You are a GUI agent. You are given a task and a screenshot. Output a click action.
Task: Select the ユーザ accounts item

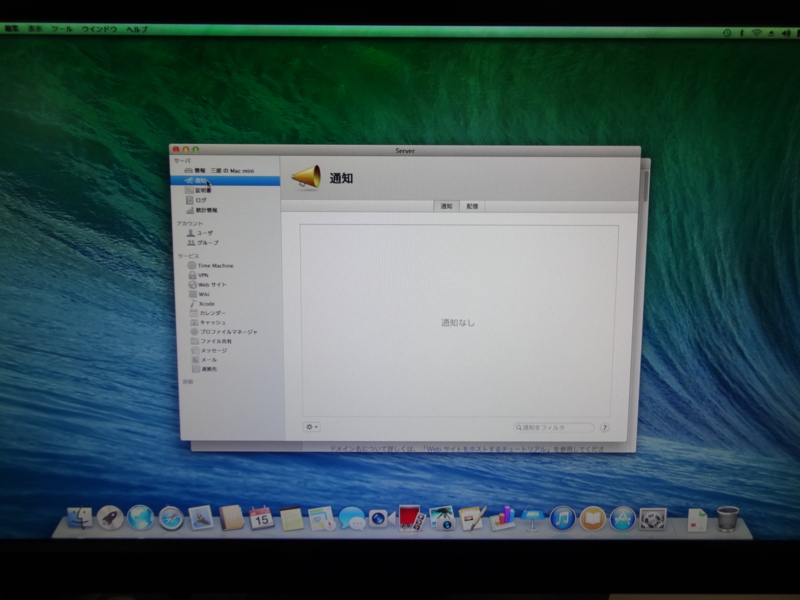click(200, 233)
